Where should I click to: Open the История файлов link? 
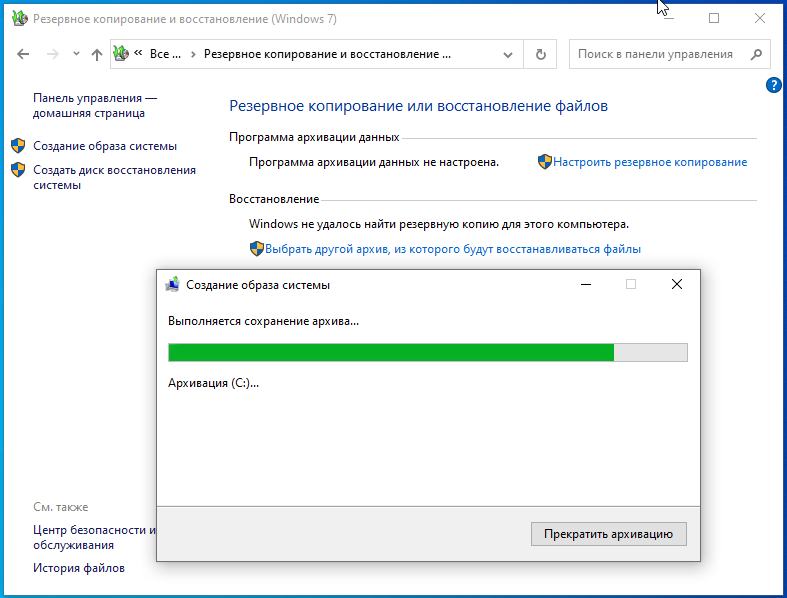pos(79,568)
